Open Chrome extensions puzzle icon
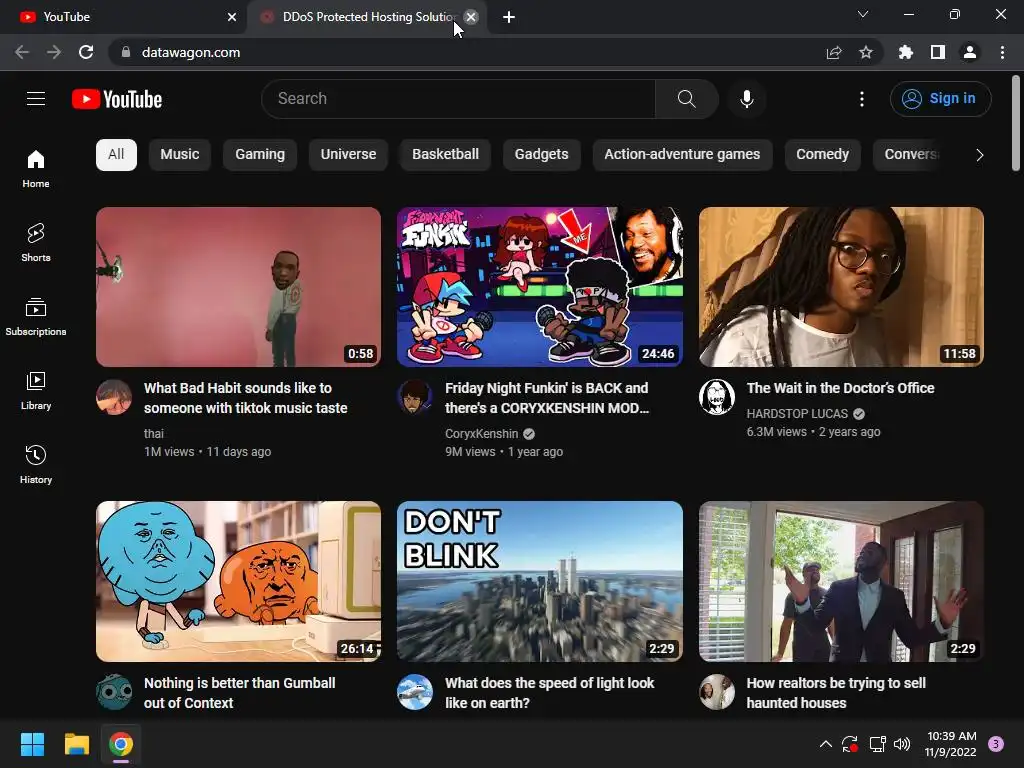1024x768 pixels. 906,52
